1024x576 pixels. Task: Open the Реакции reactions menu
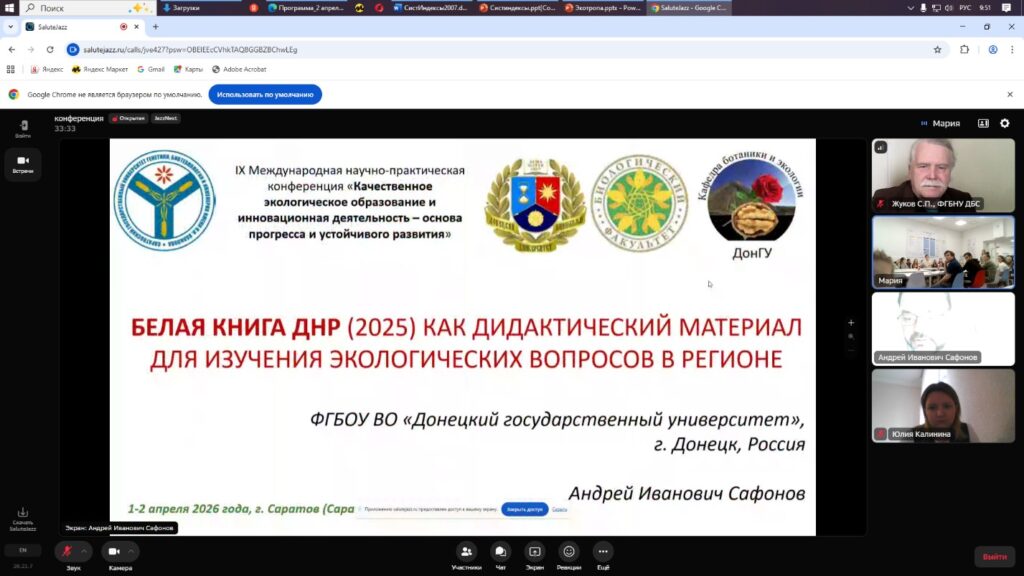click(568, 551)
